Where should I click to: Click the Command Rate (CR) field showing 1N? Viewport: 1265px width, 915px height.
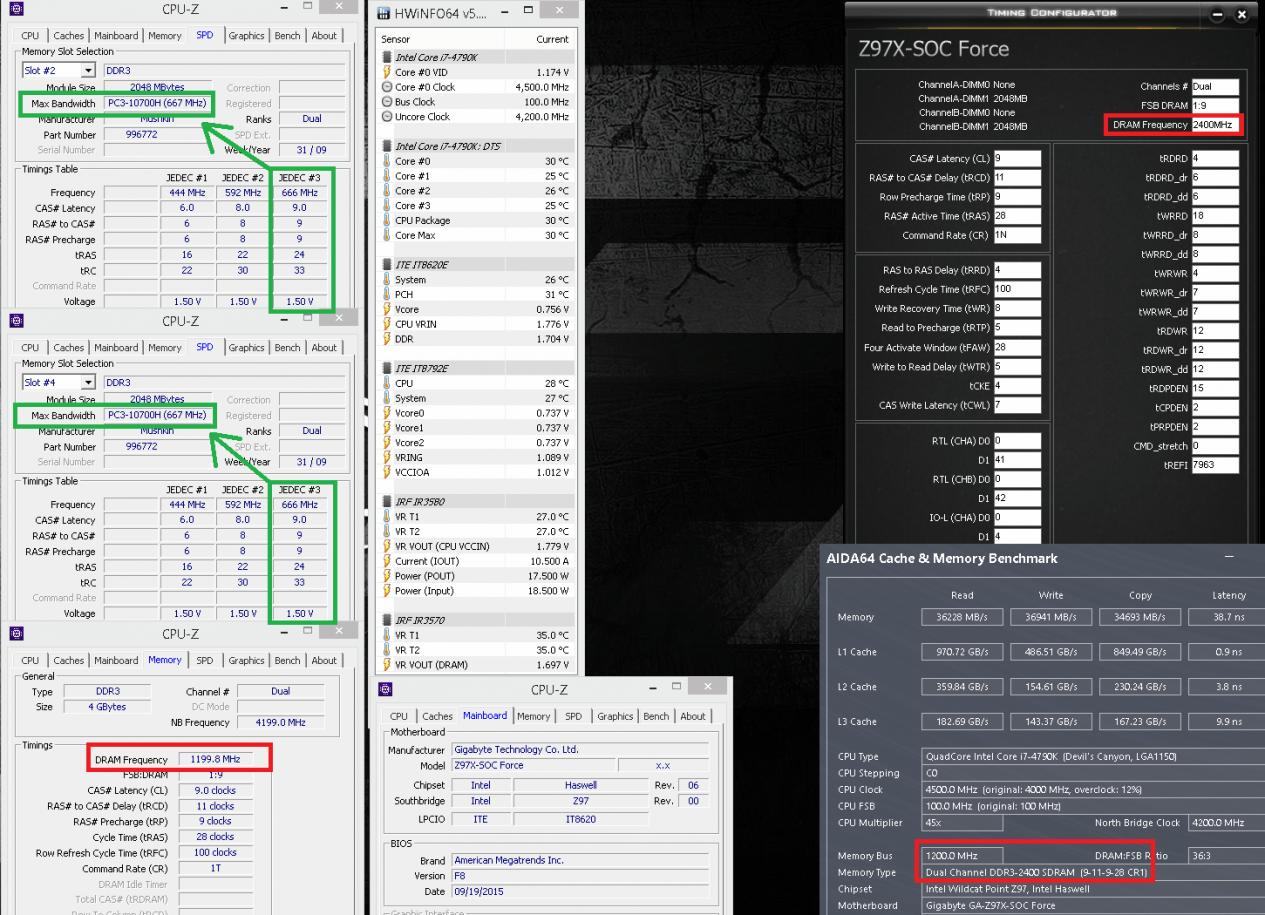point(1017,235)
